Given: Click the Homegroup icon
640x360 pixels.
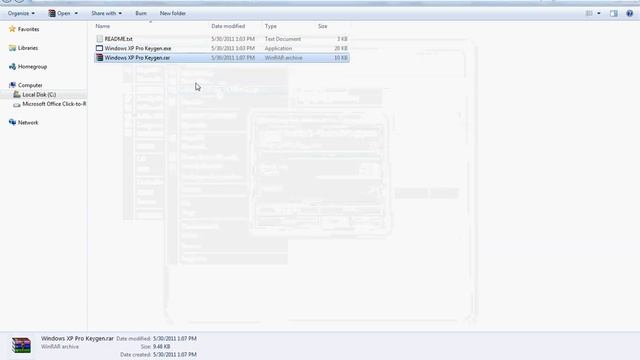Looking at the screenshot, I should coord(12,67).
